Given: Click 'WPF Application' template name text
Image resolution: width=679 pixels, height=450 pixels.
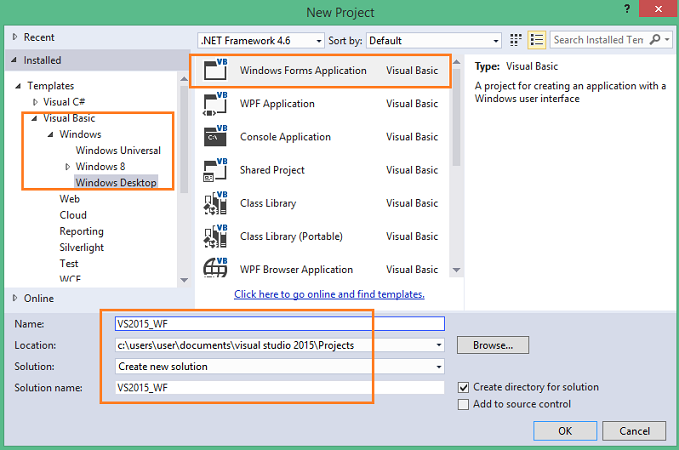Looking at the screenshot, I should click(277, 104).
